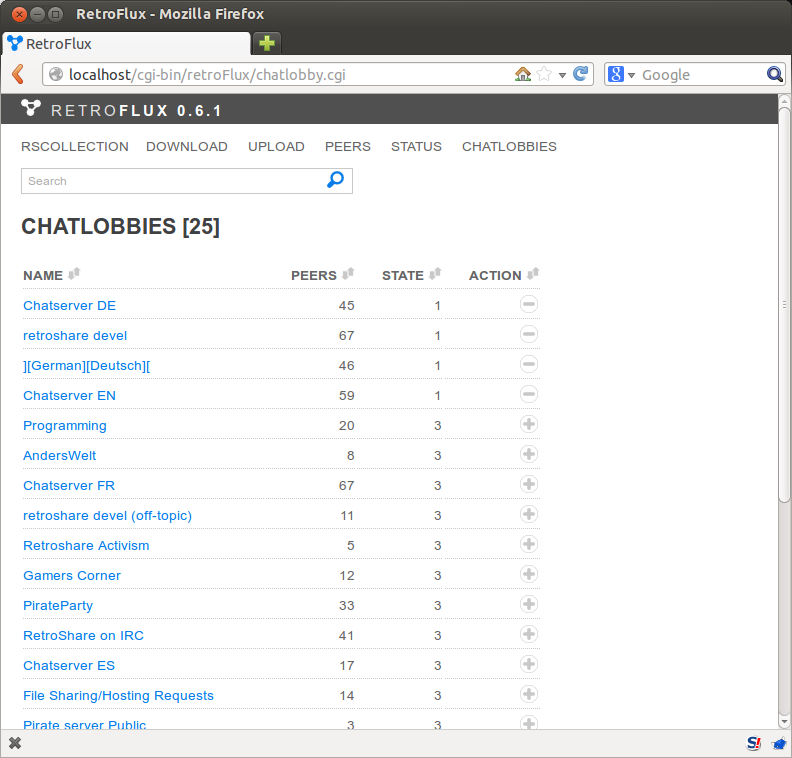Reload the page using the refresh icon
Viewport: 792px width, 758px height.
580,74
